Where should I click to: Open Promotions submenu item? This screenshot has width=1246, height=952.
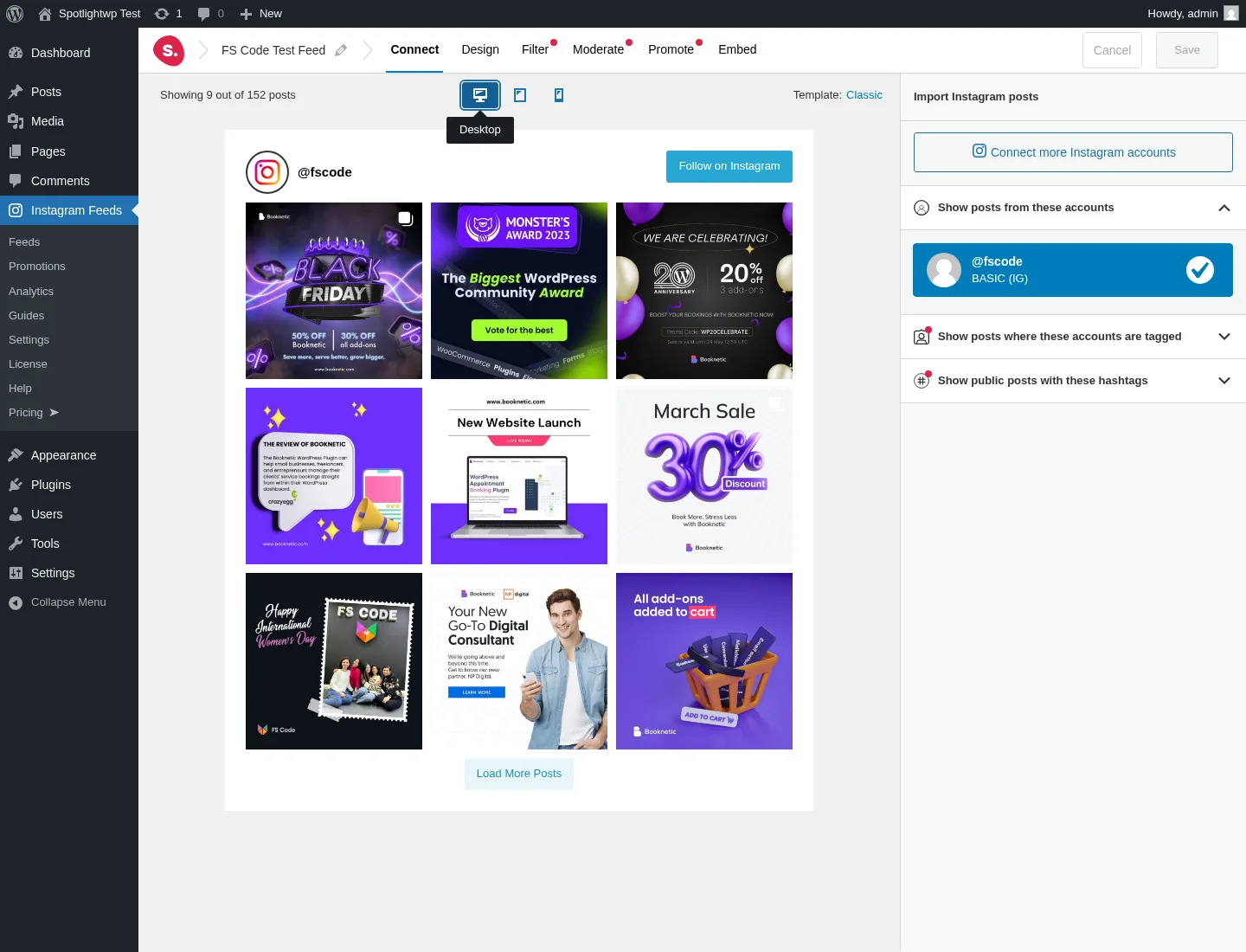[x=37, y=267]
